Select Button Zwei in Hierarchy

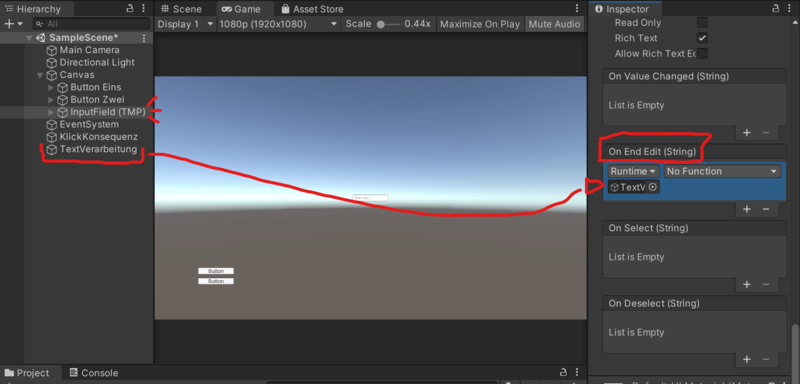(97, 99)
